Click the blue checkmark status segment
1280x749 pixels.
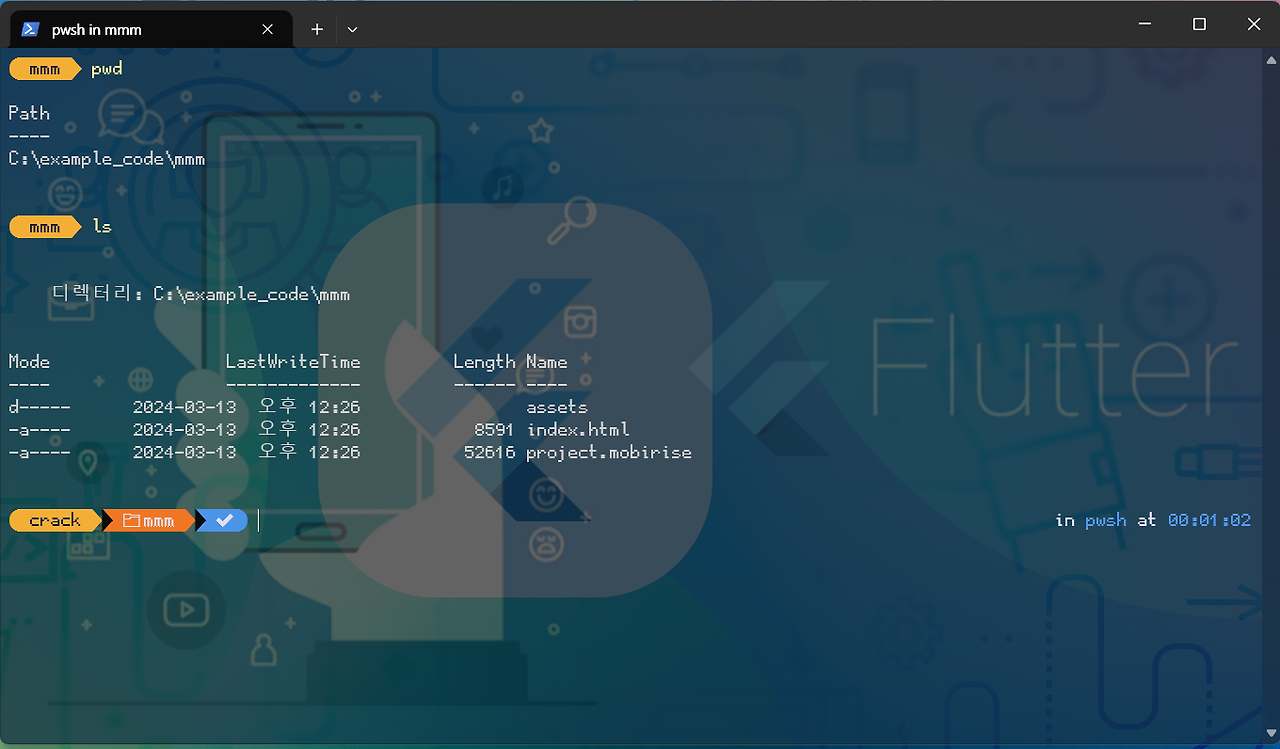tap(224, 520)
